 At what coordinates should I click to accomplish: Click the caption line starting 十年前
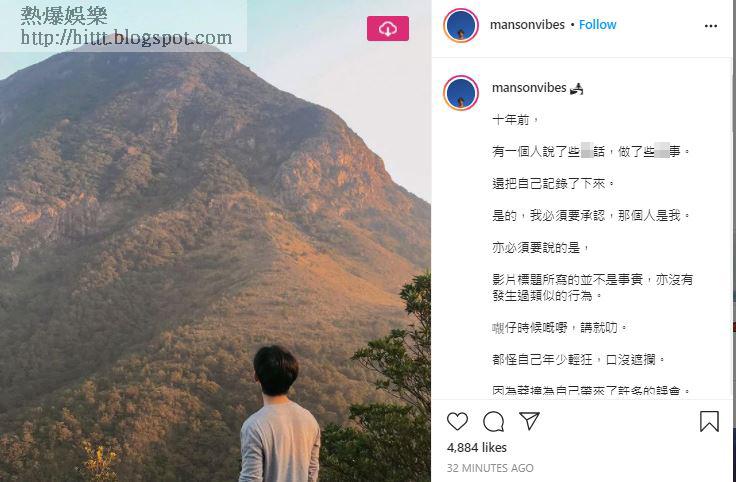[x=515, y=120]
